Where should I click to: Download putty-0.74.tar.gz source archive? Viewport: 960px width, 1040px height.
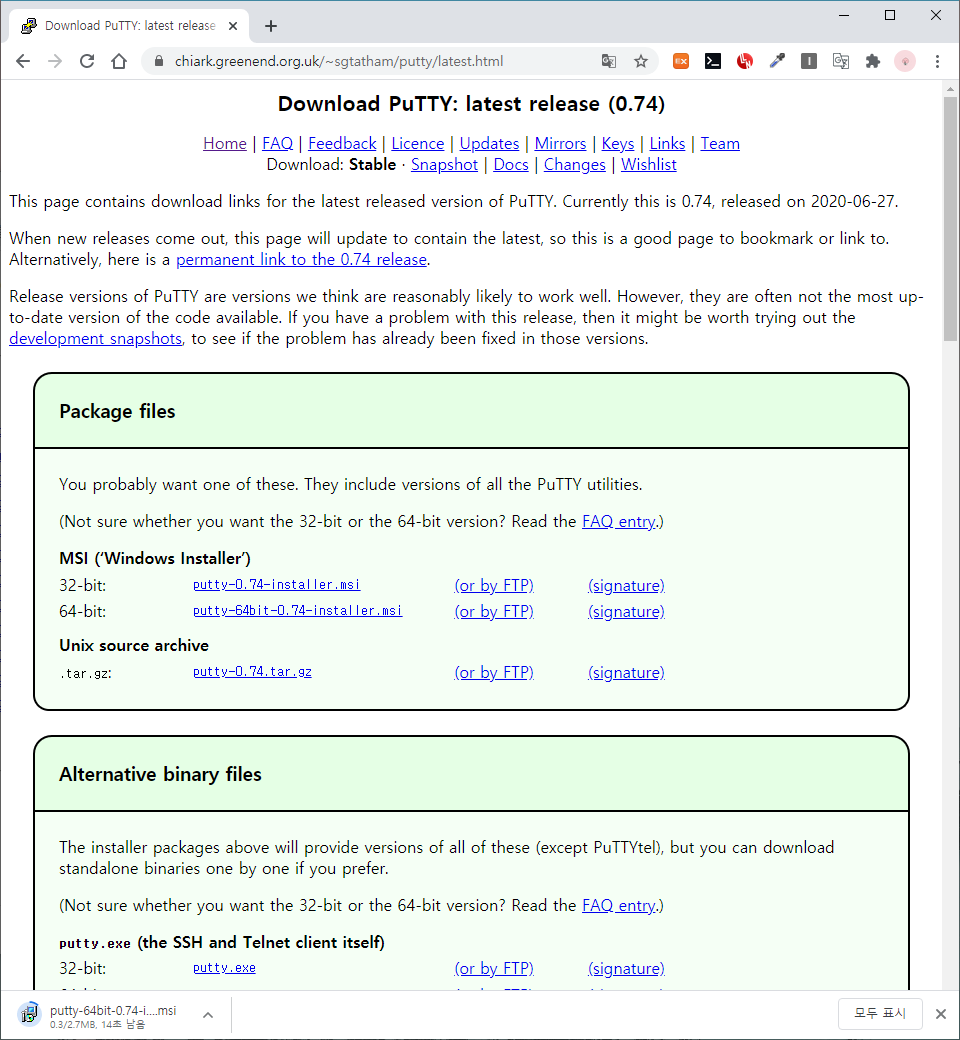252,671
